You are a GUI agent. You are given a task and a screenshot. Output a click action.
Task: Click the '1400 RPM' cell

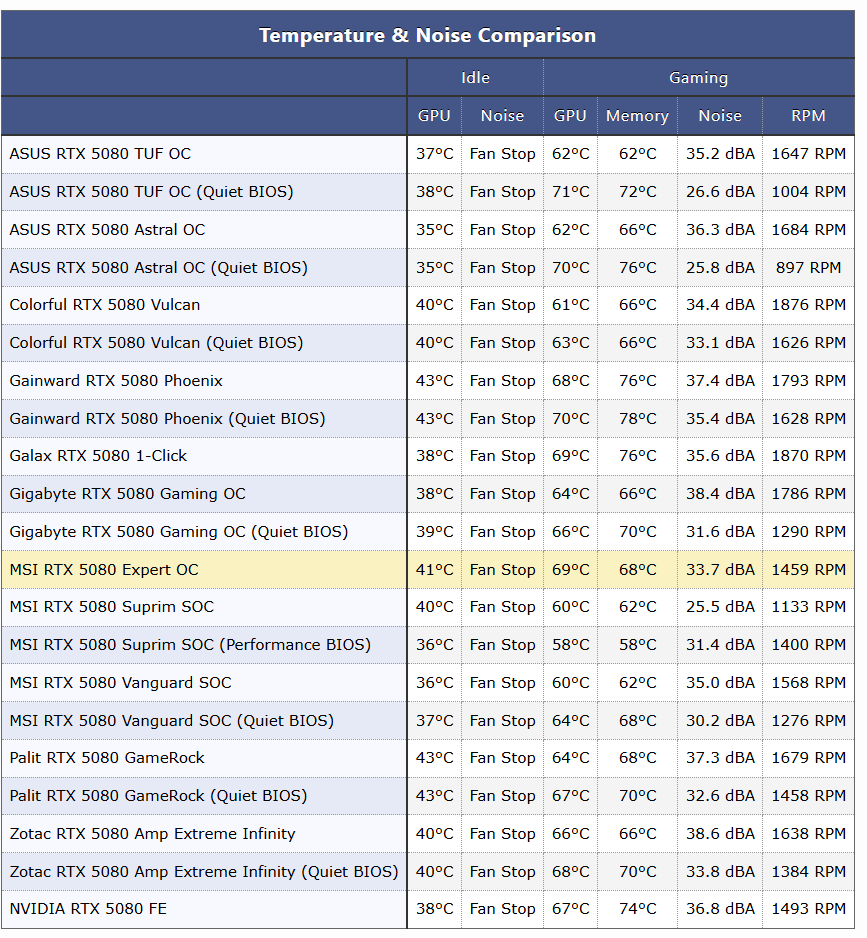pos(808,645)
